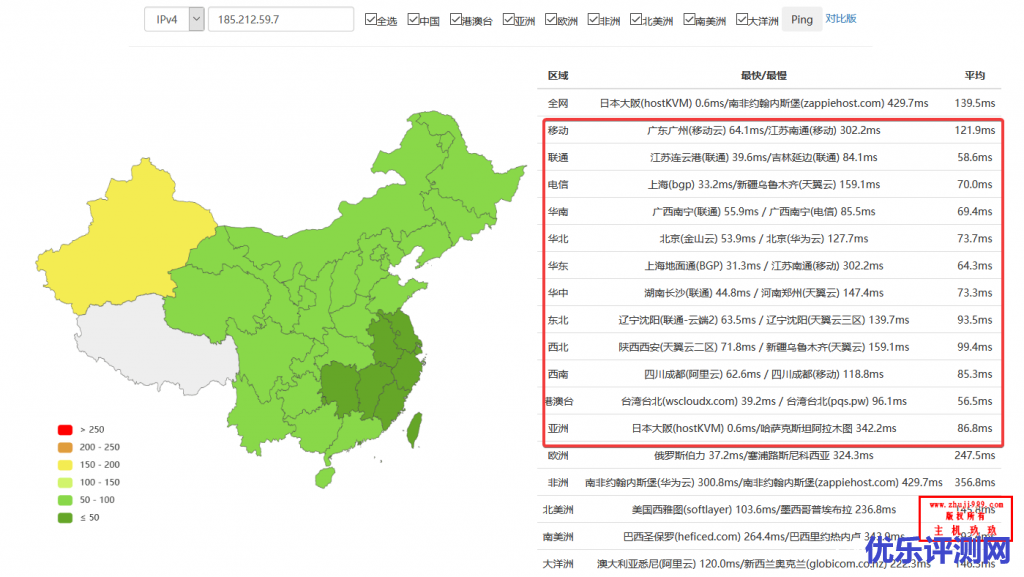Click the 上海(bgp) 33.2ms fastest/slowest entry
This screenshot has height=577, width=1024.
point(763,185)
